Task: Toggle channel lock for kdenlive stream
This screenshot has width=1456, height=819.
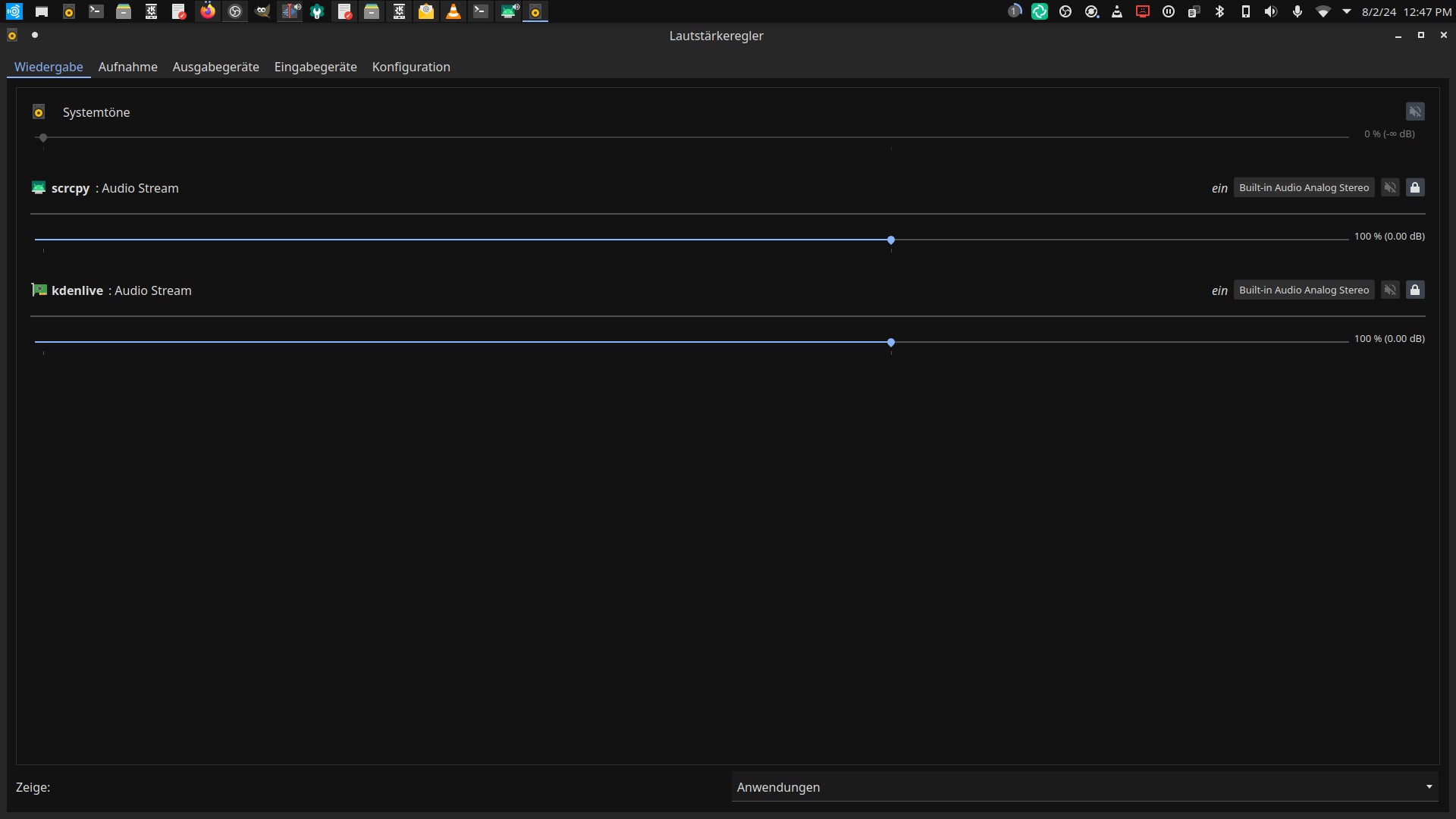Action: tap(1415, 290)
